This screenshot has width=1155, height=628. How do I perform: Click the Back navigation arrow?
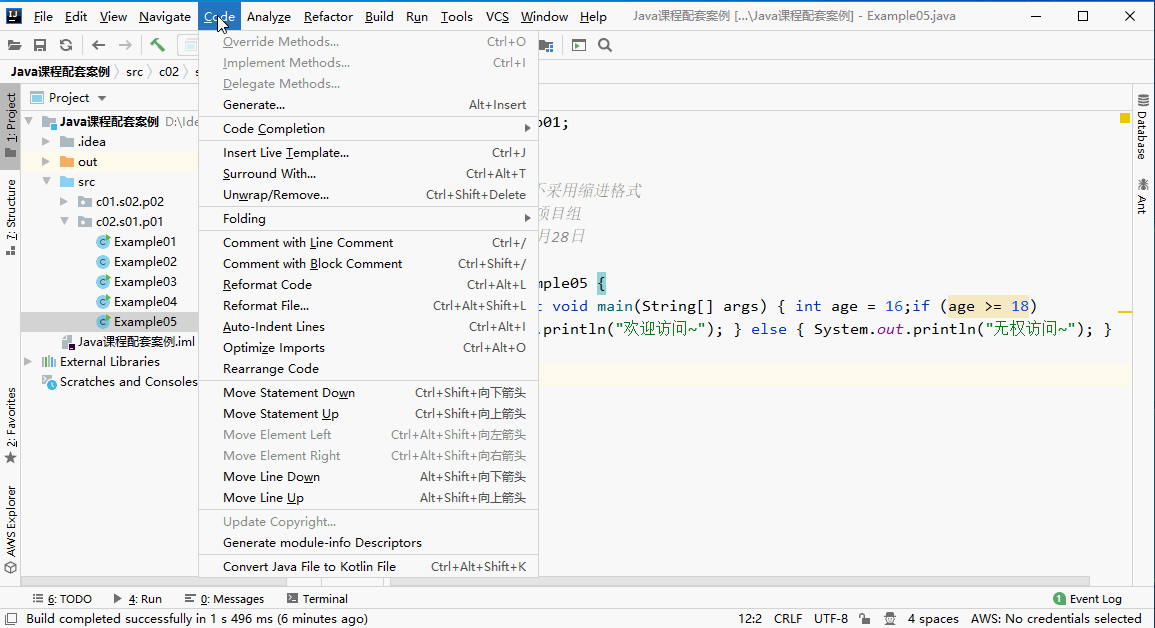99,46
